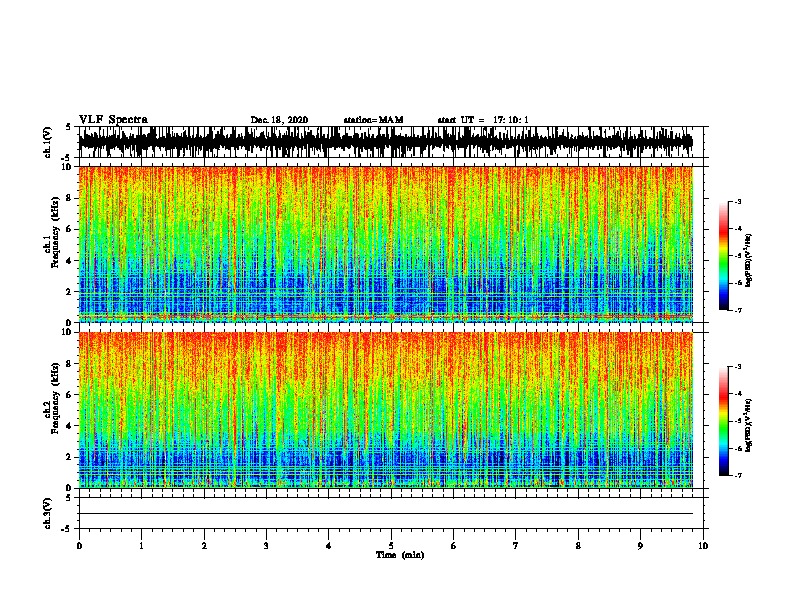This screenshot has height=612, width=792.
Task: Click the "-5" label on ch.2 color bar
Action: (x=738, y=421)
